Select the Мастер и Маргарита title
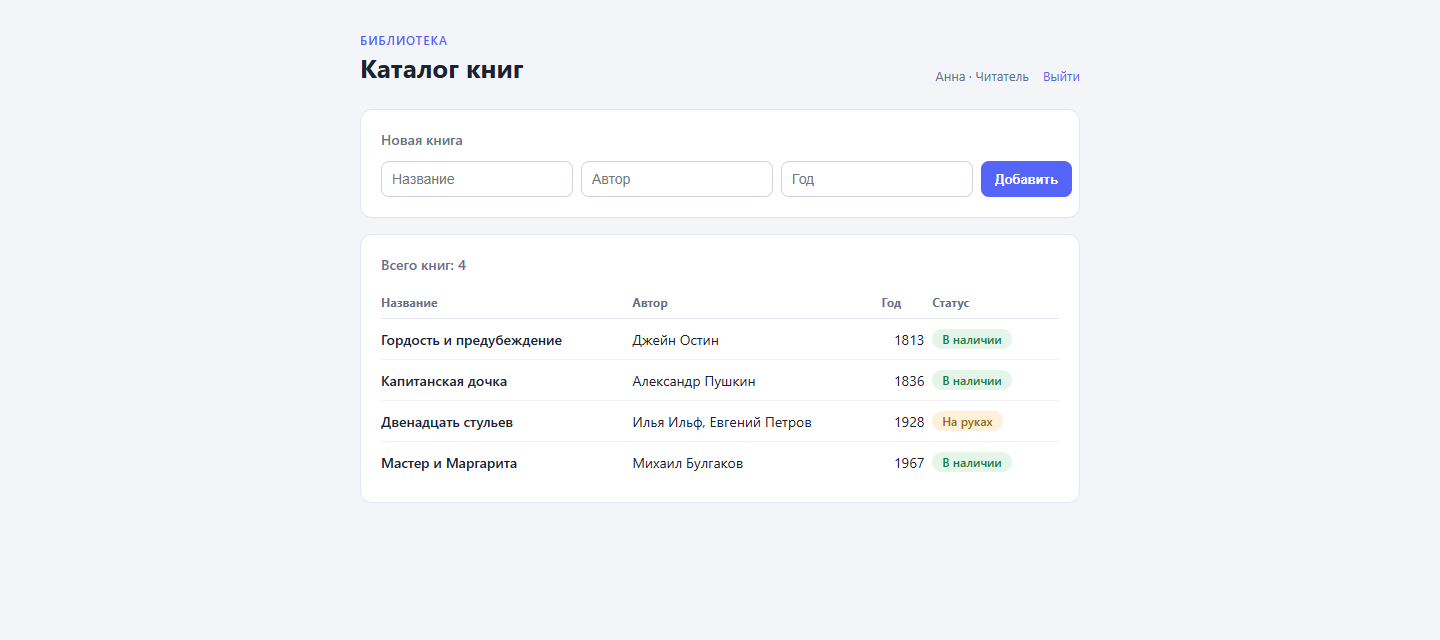 click(x=449, y=463)
